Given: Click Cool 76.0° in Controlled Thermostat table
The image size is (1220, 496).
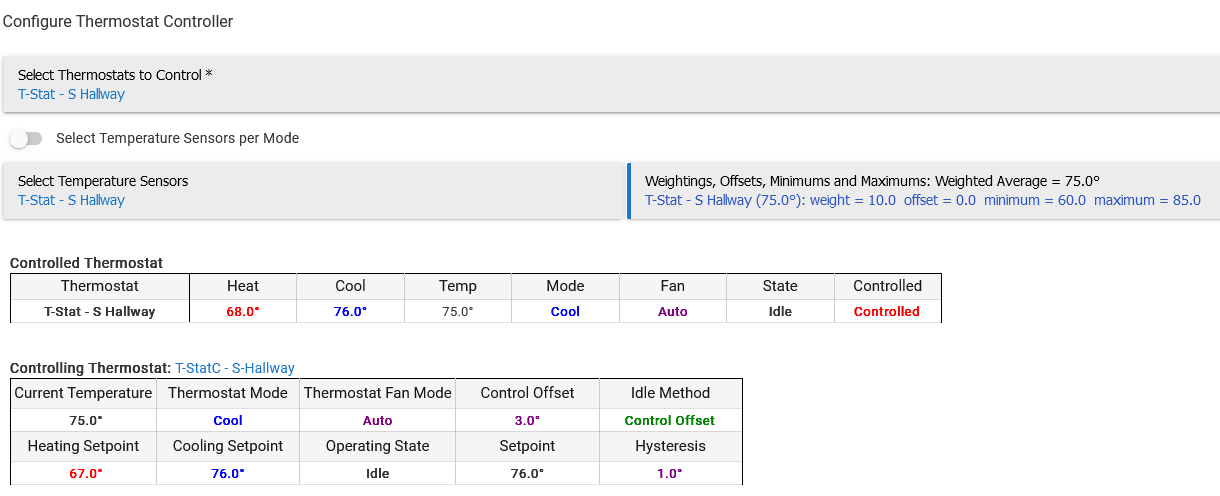Looking at the screenshot, I should [350, 312].
